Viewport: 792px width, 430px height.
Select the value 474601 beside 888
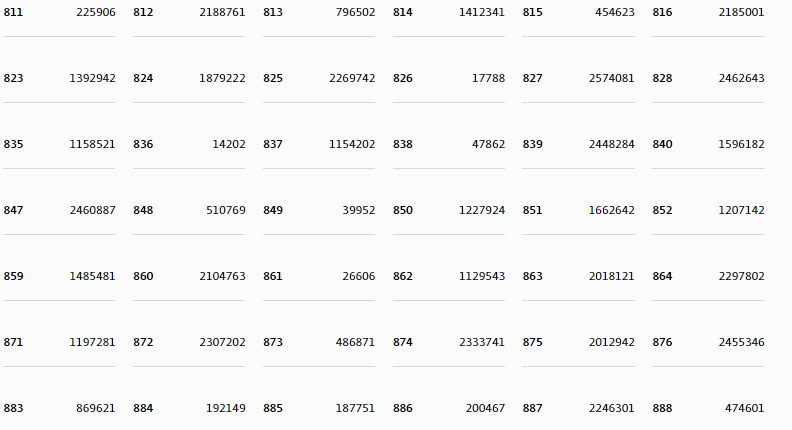coord(745,408)
